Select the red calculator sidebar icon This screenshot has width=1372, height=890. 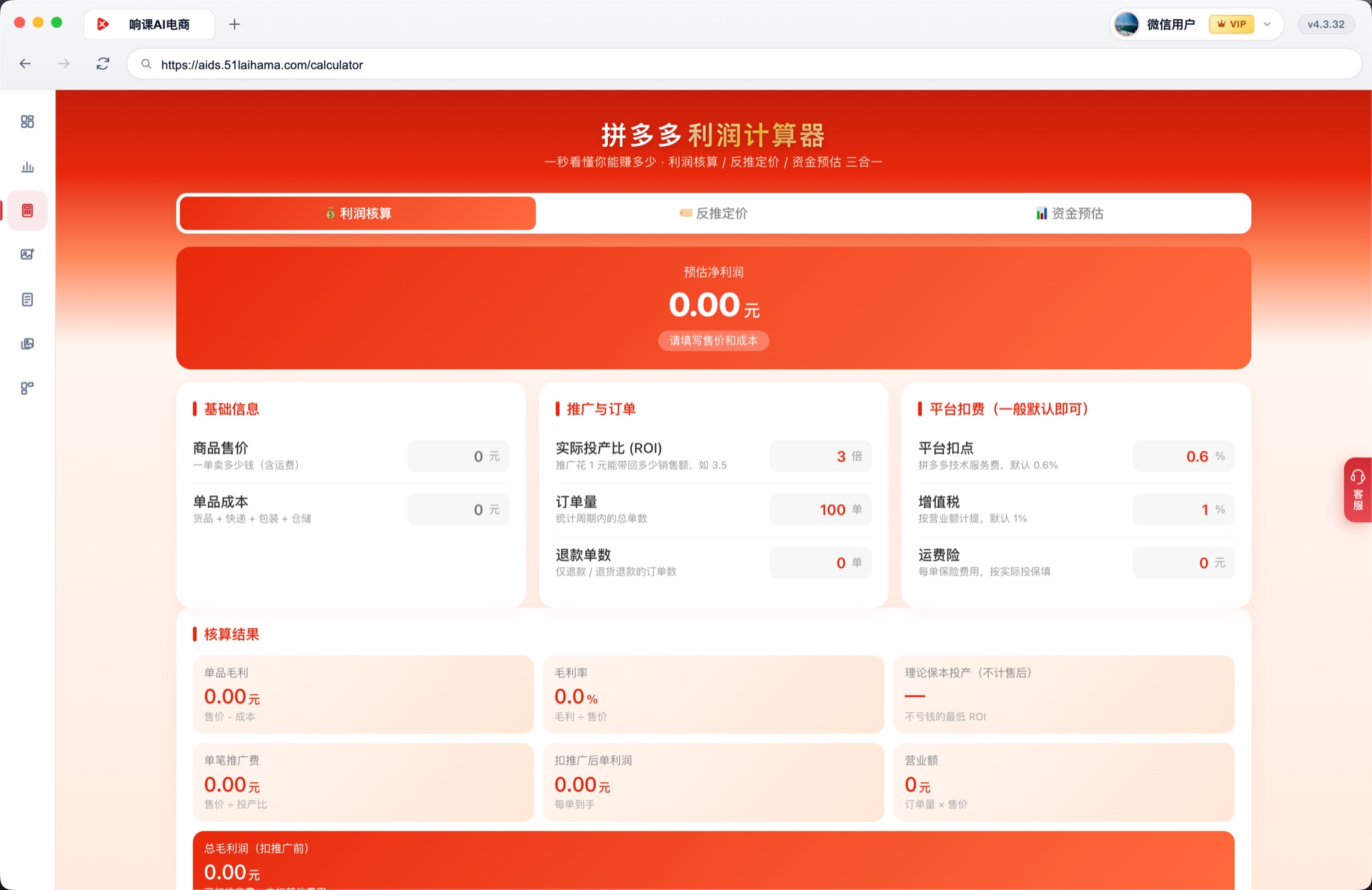27,211
